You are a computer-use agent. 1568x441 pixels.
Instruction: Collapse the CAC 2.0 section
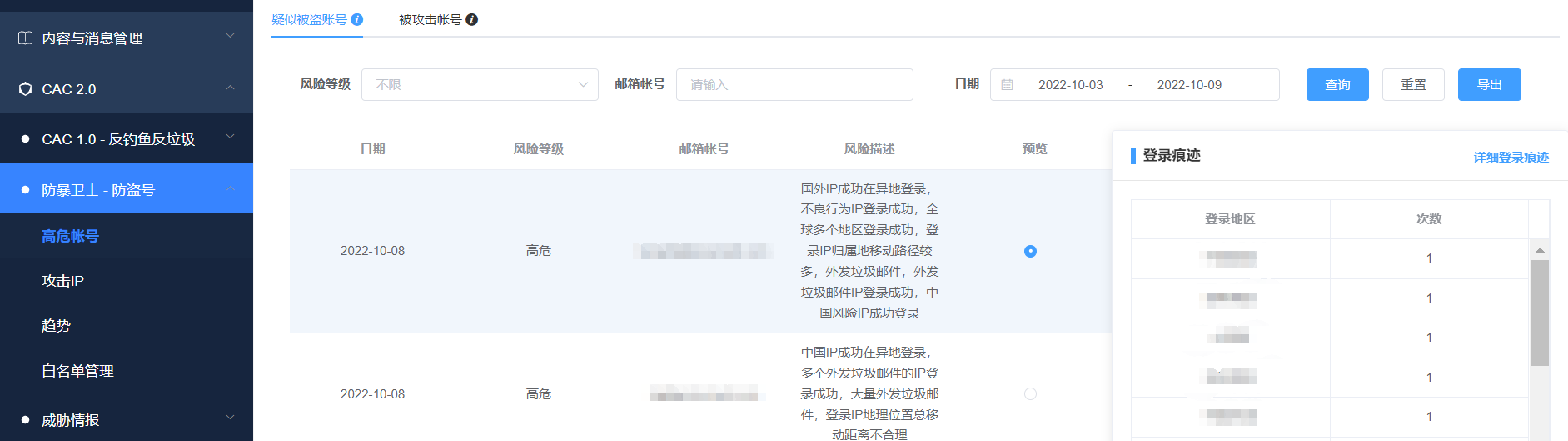(x=231, y=88)
